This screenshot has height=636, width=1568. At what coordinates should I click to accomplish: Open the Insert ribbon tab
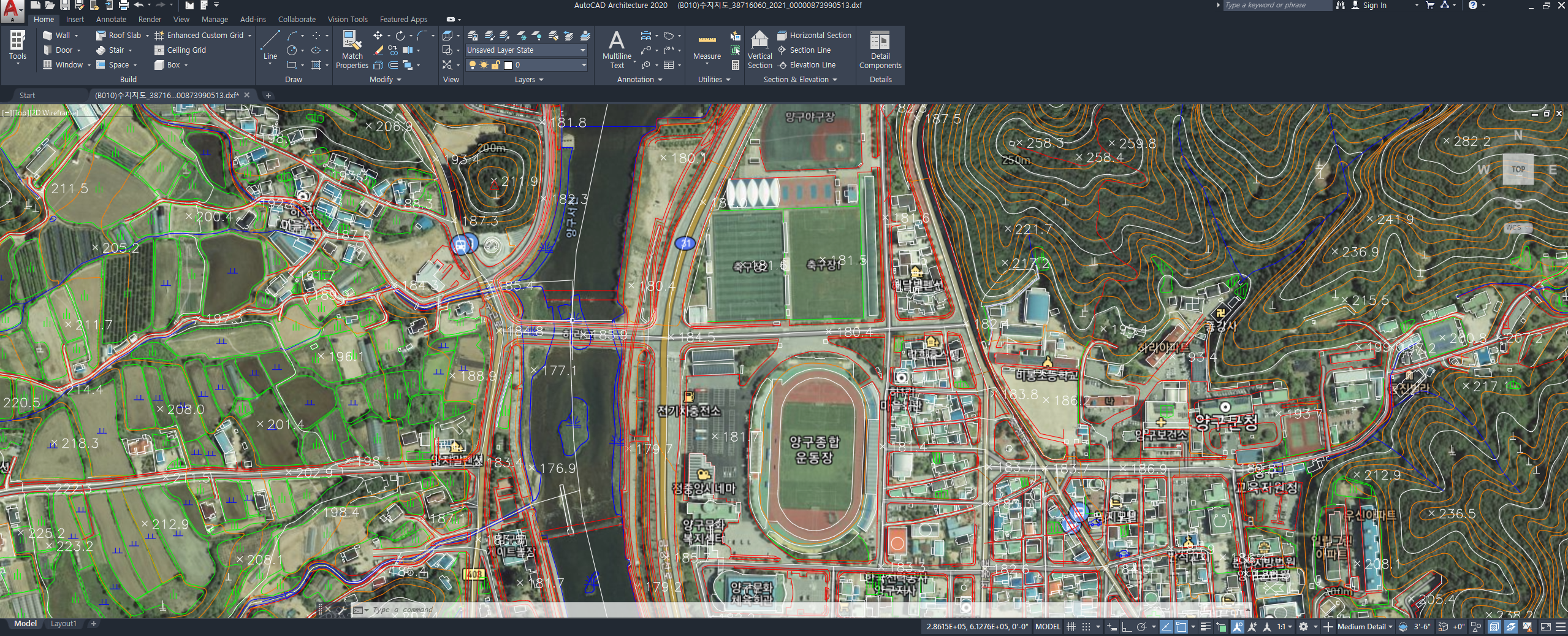pyautogui.click(x=75, y=20)
